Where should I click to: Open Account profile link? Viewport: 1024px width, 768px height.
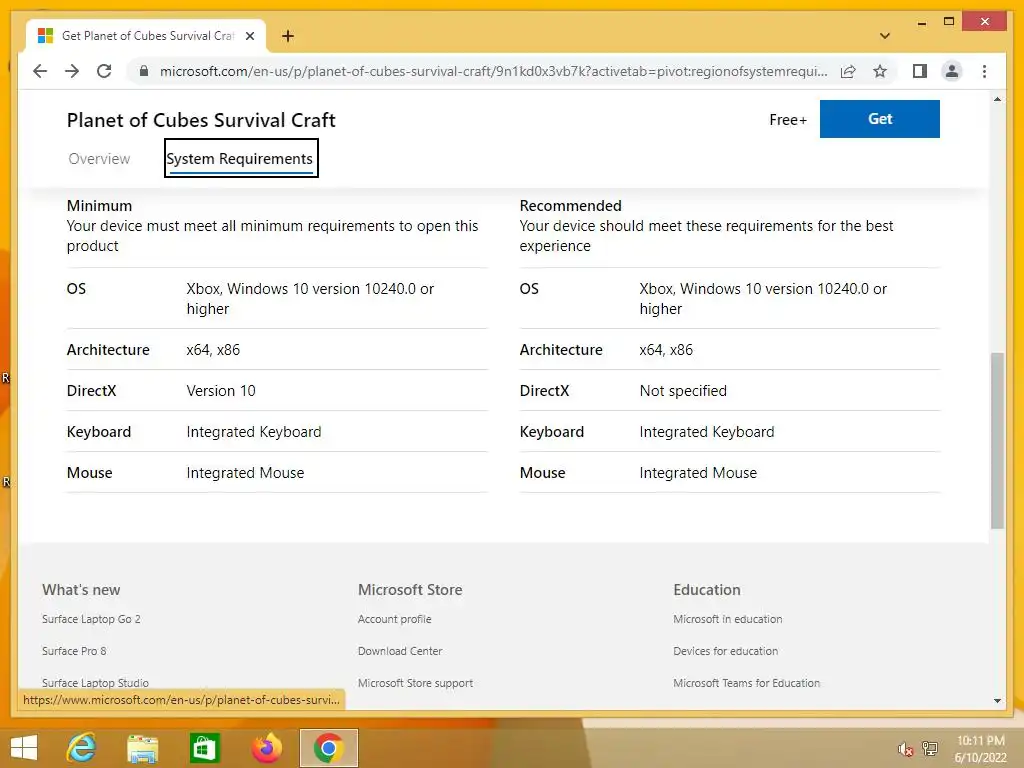click(x=394, y=619)
